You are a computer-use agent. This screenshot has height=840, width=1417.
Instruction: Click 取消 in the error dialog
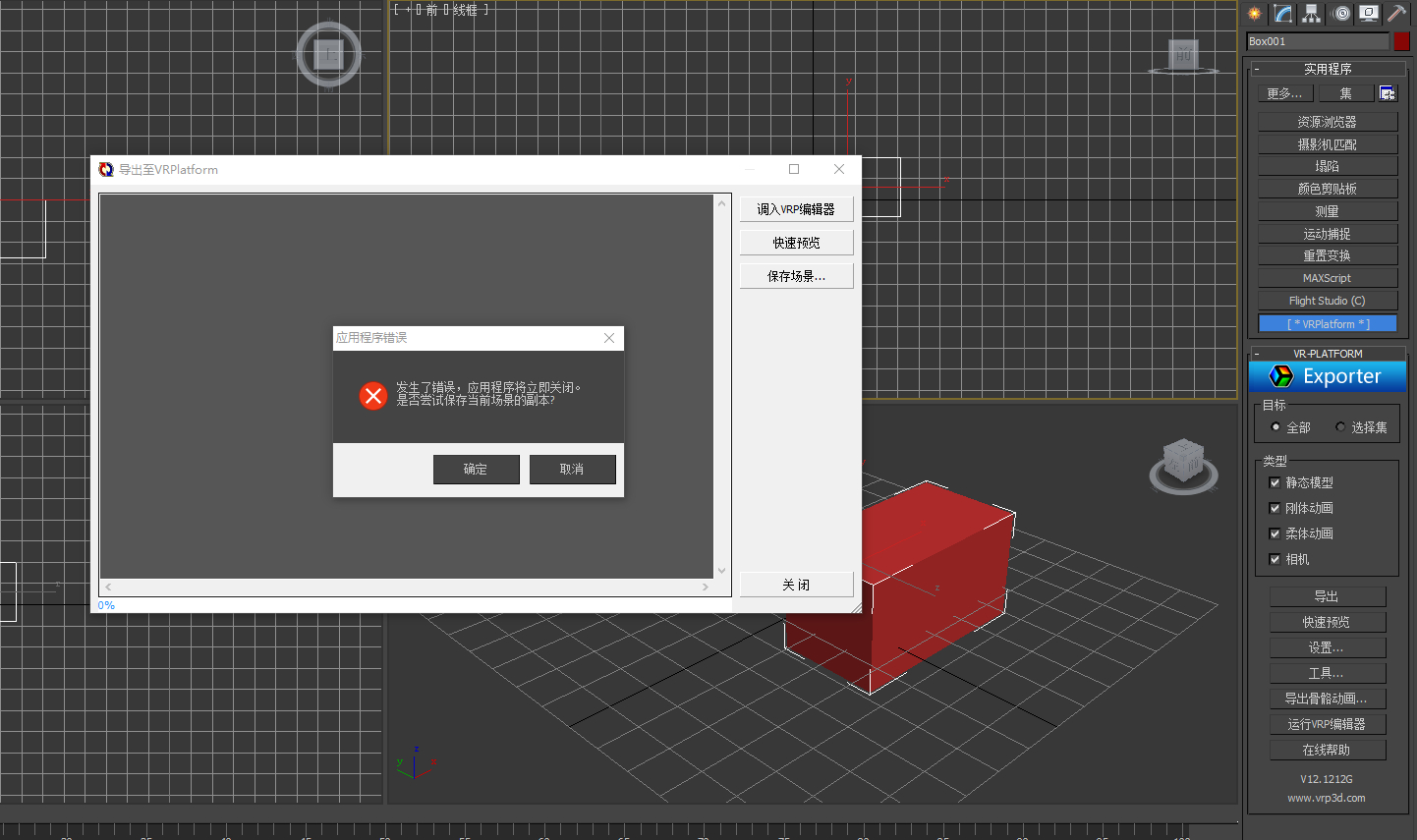[x=572, y=469]
